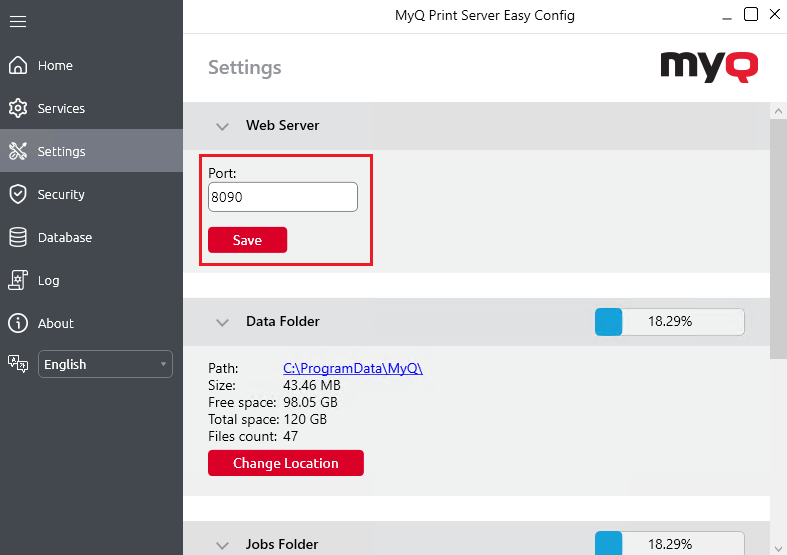Click the Log scroll icon
This screenshot has height=555, width=787.
tap(18, 281)
